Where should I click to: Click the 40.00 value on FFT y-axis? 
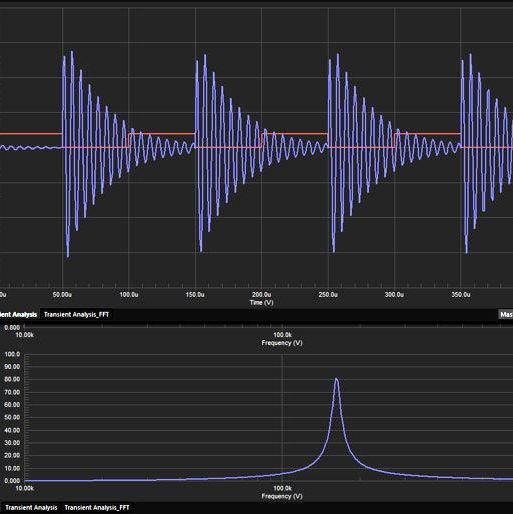(x=12, y=430)
